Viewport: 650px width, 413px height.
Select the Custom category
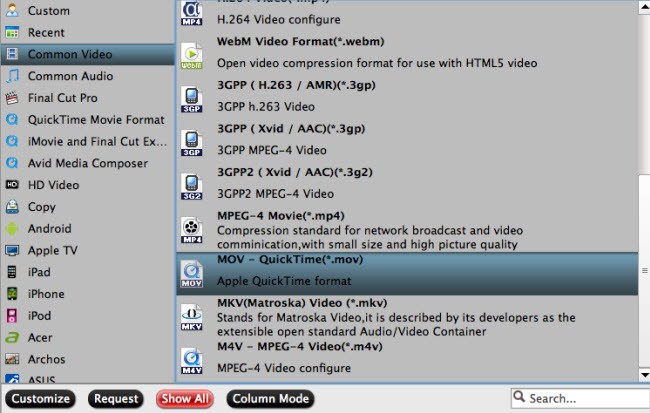click(x=87, y=10)
